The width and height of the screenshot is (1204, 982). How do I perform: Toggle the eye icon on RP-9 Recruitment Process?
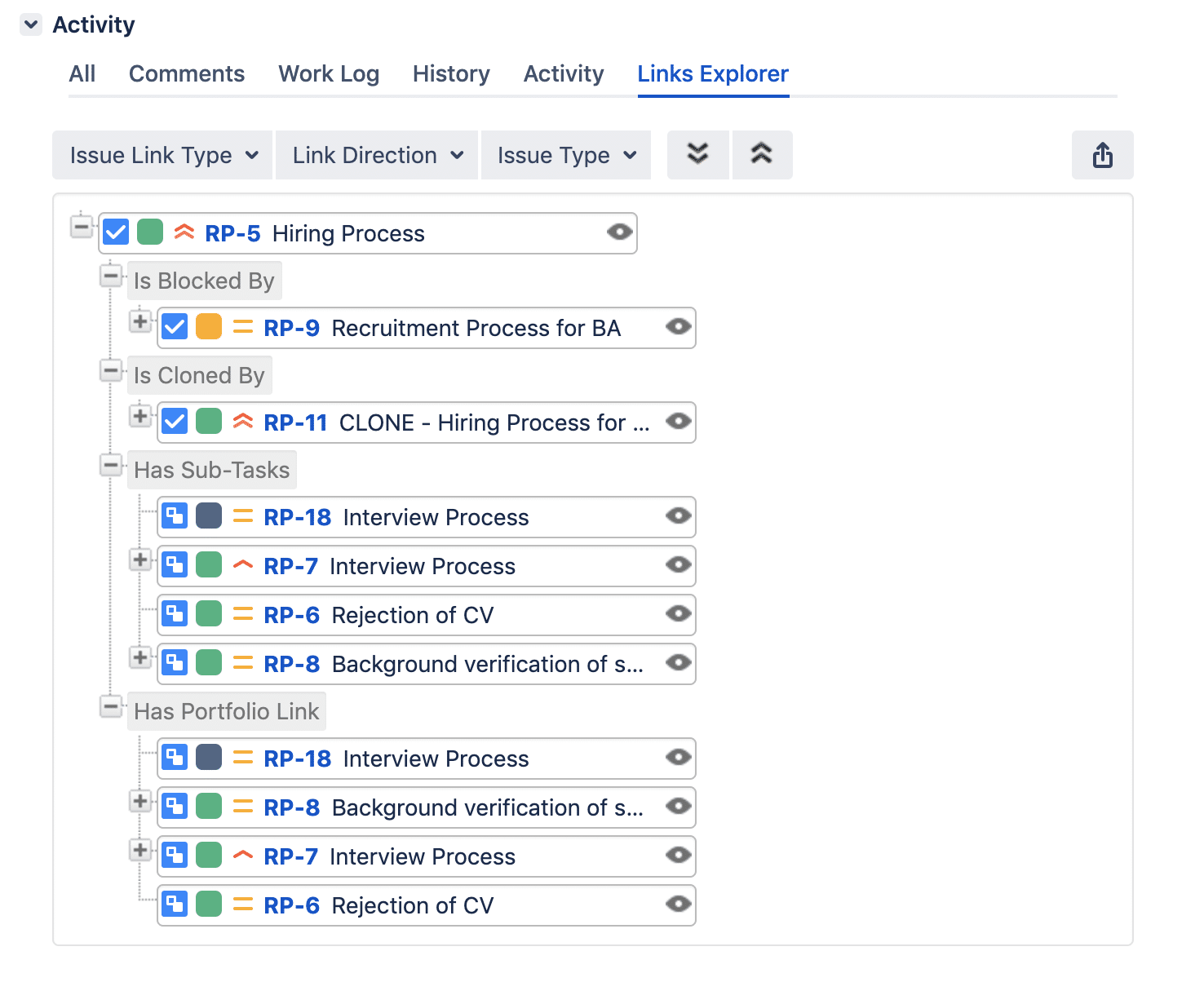point(678,327)
